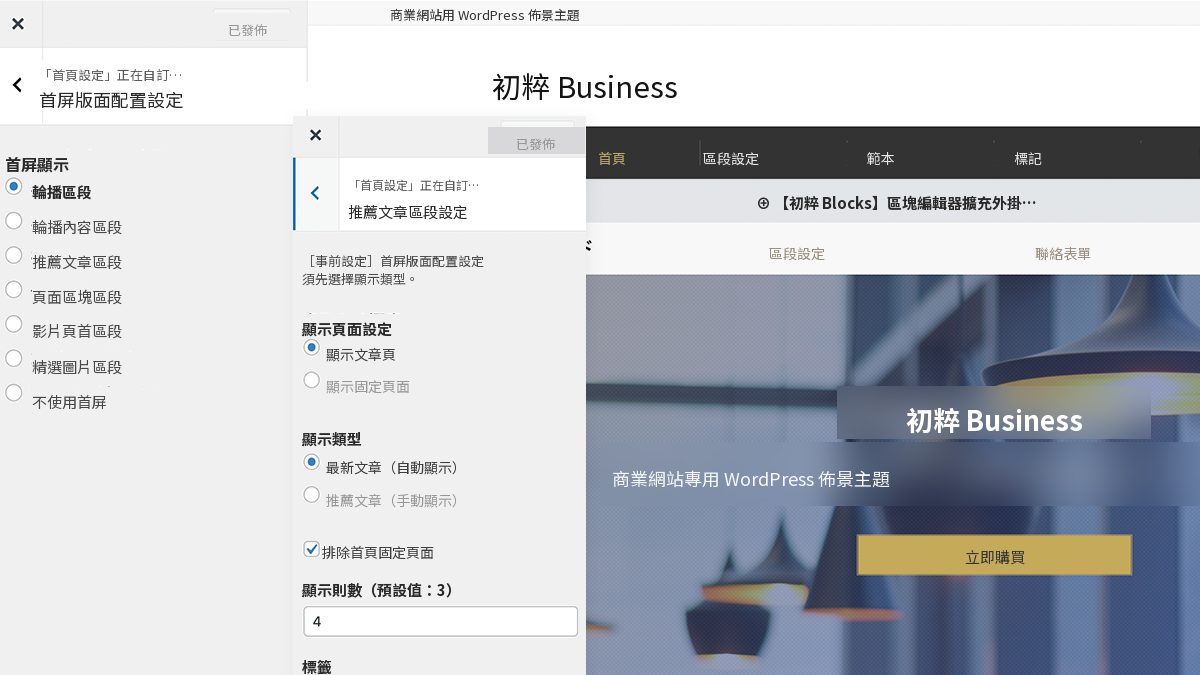Viewport: 1200px width, 675px height.
Task: Go back from 推薦文章區段設定 panel
Action: (315, 193)
